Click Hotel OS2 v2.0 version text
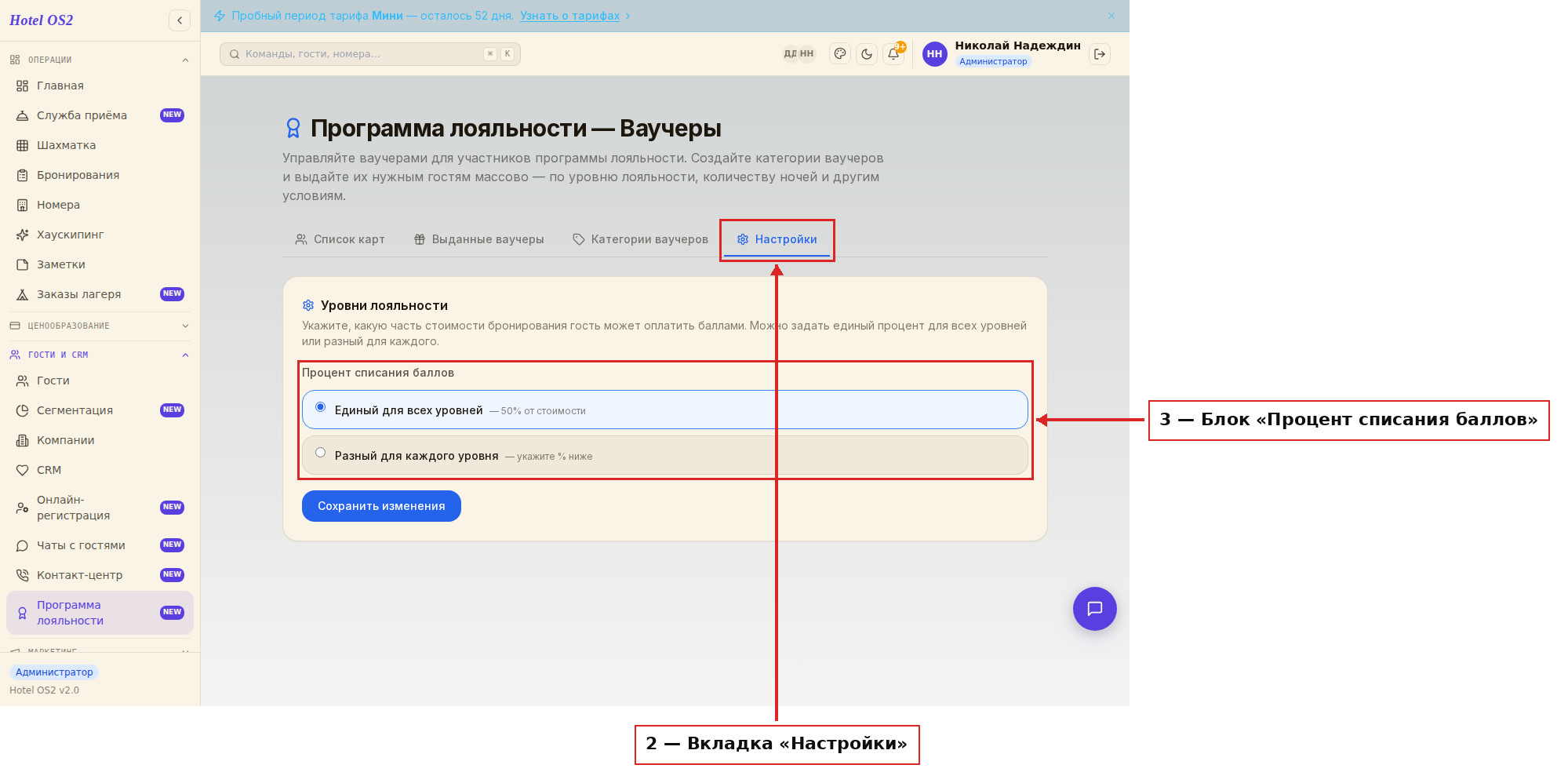1568x783 pixels. [44, 690]
